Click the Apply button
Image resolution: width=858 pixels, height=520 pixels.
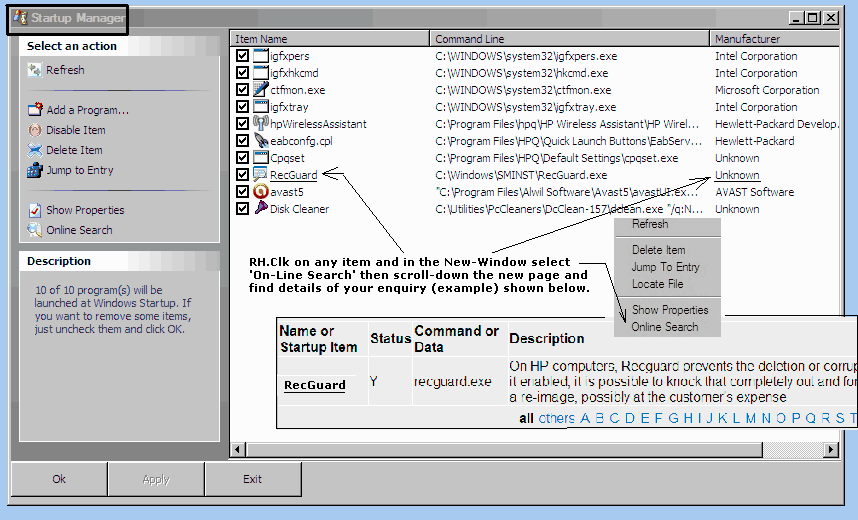(156, 479)
